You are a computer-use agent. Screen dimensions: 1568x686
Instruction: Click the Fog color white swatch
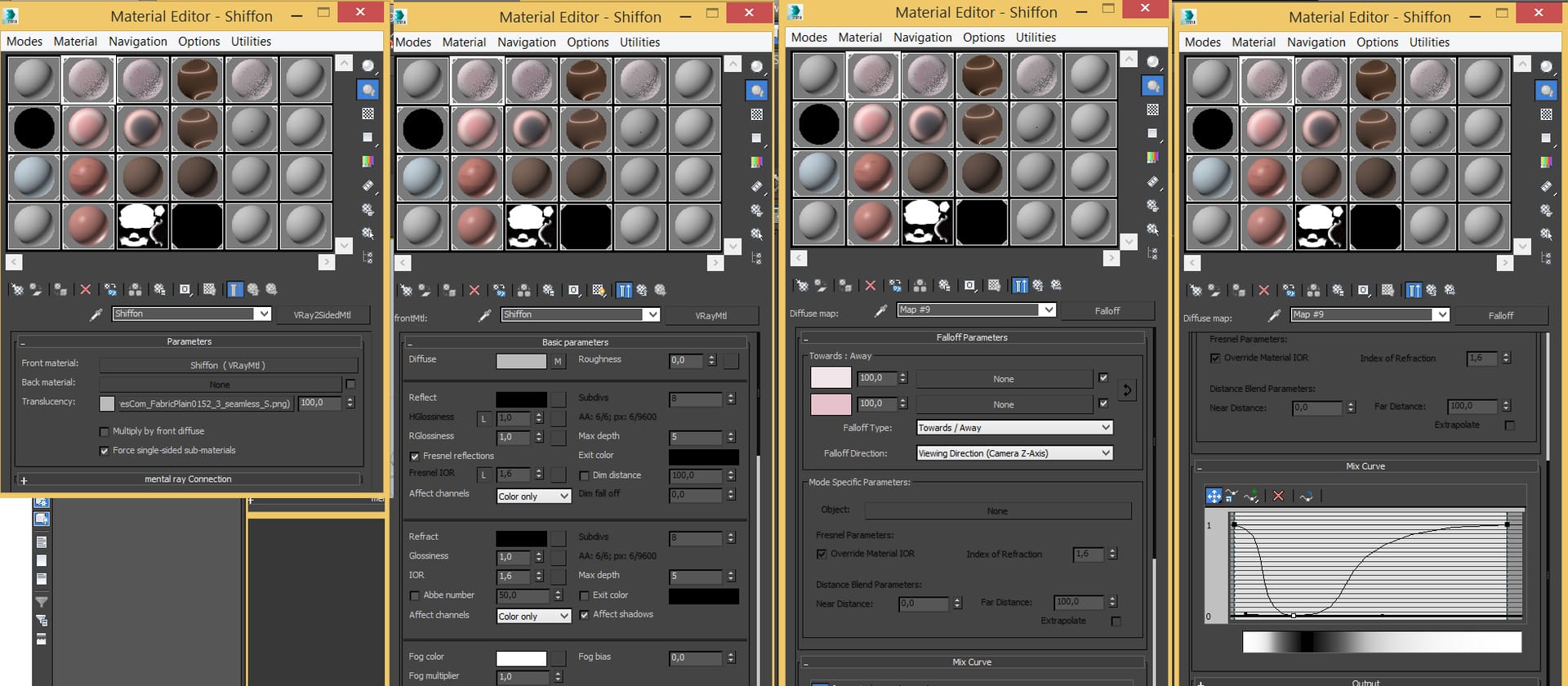[521, 658]
